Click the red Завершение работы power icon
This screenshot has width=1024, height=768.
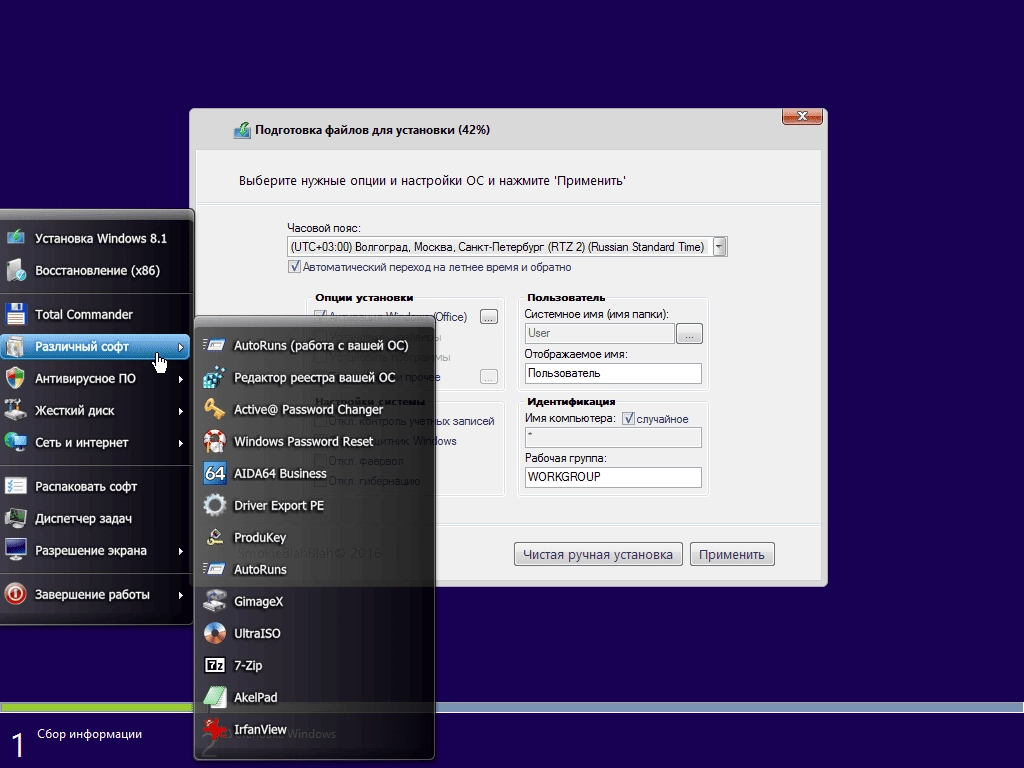[x=16, y=594]
